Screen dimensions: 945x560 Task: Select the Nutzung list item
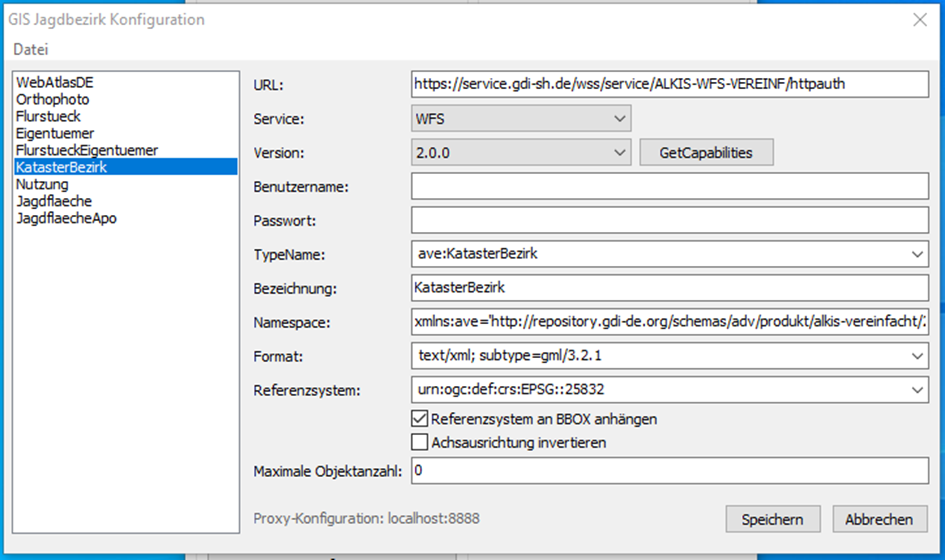pyautogui.click(x=42, y=184)
